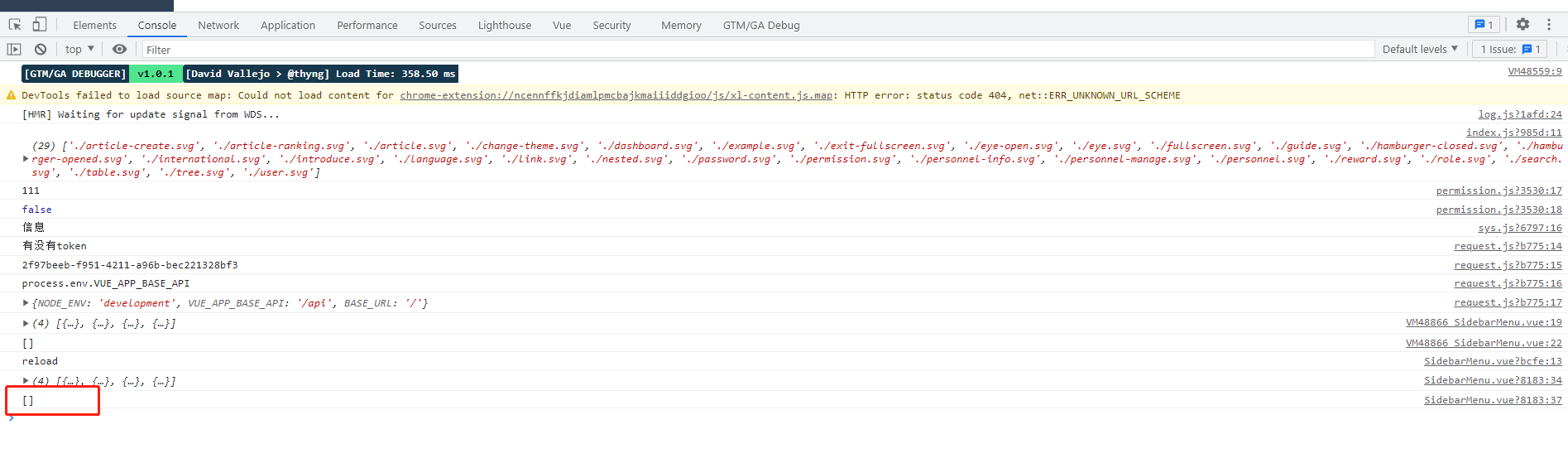Show the console sidebar panel

point(14,50)
